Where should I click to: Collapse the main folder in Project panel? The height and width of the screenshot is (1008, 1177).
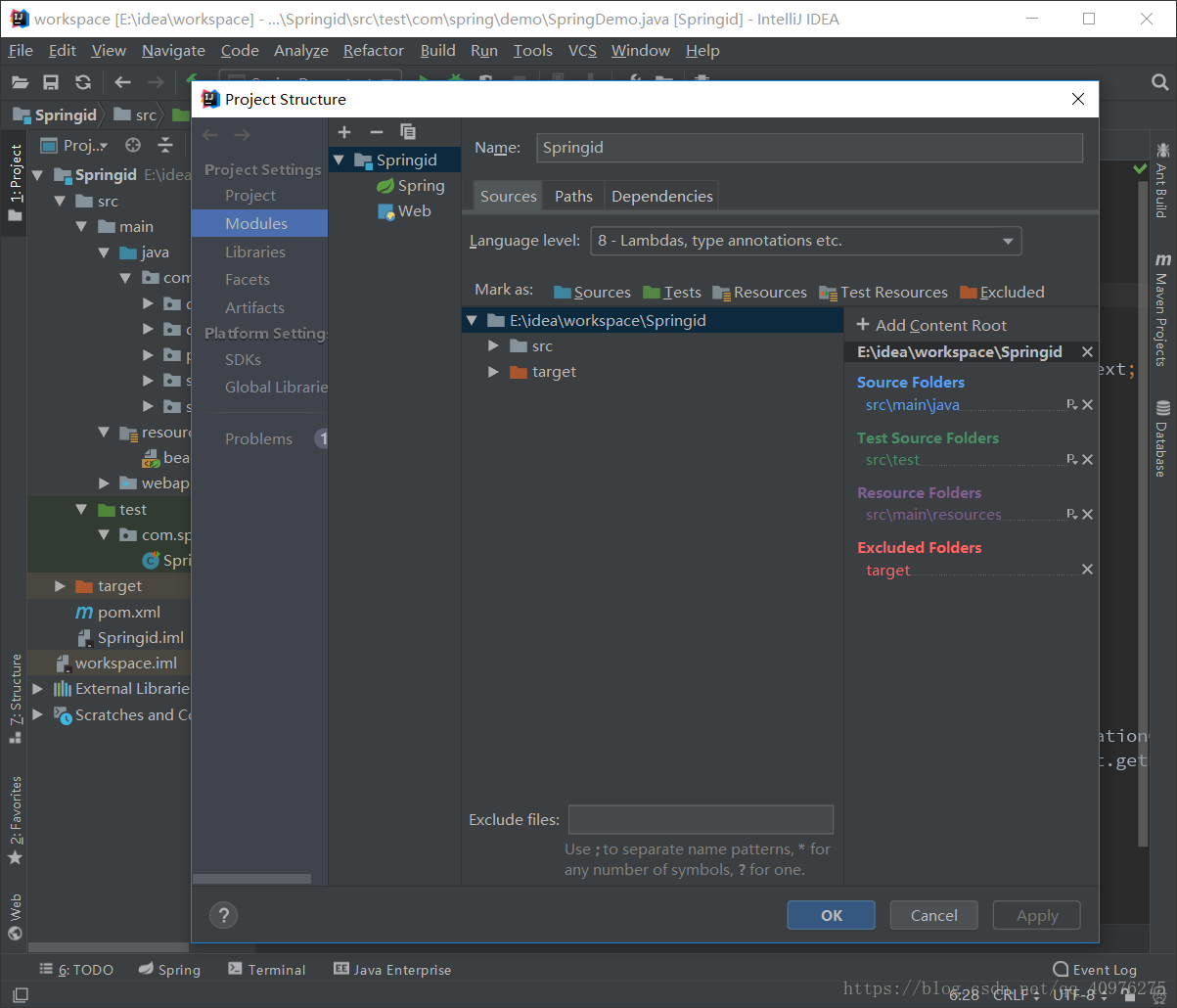click(82, 226)
